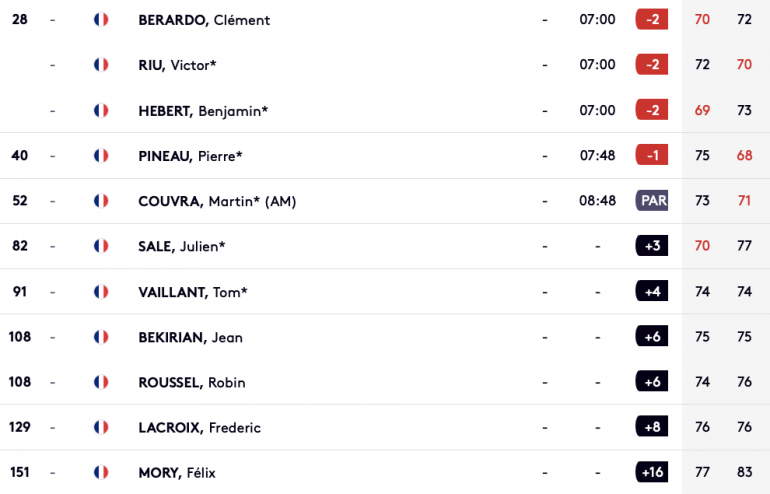Open LACROIX, Frederic player details
The image size is (770, 494).
tap(199, 428)
